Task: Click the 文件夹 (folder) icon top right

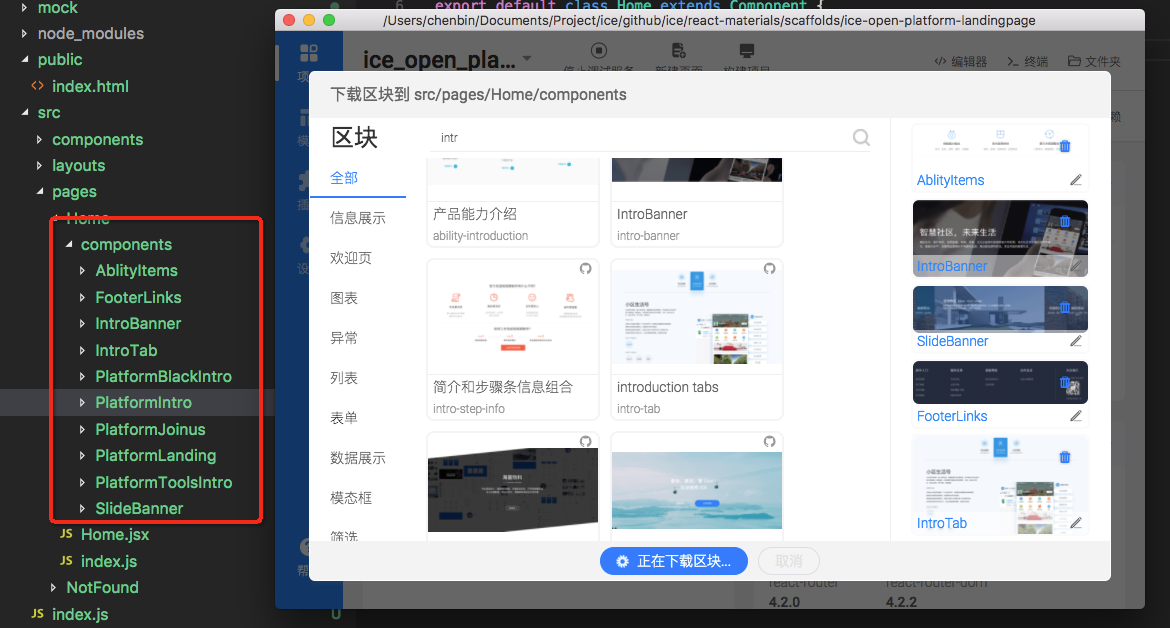Action: (1093, 60)
